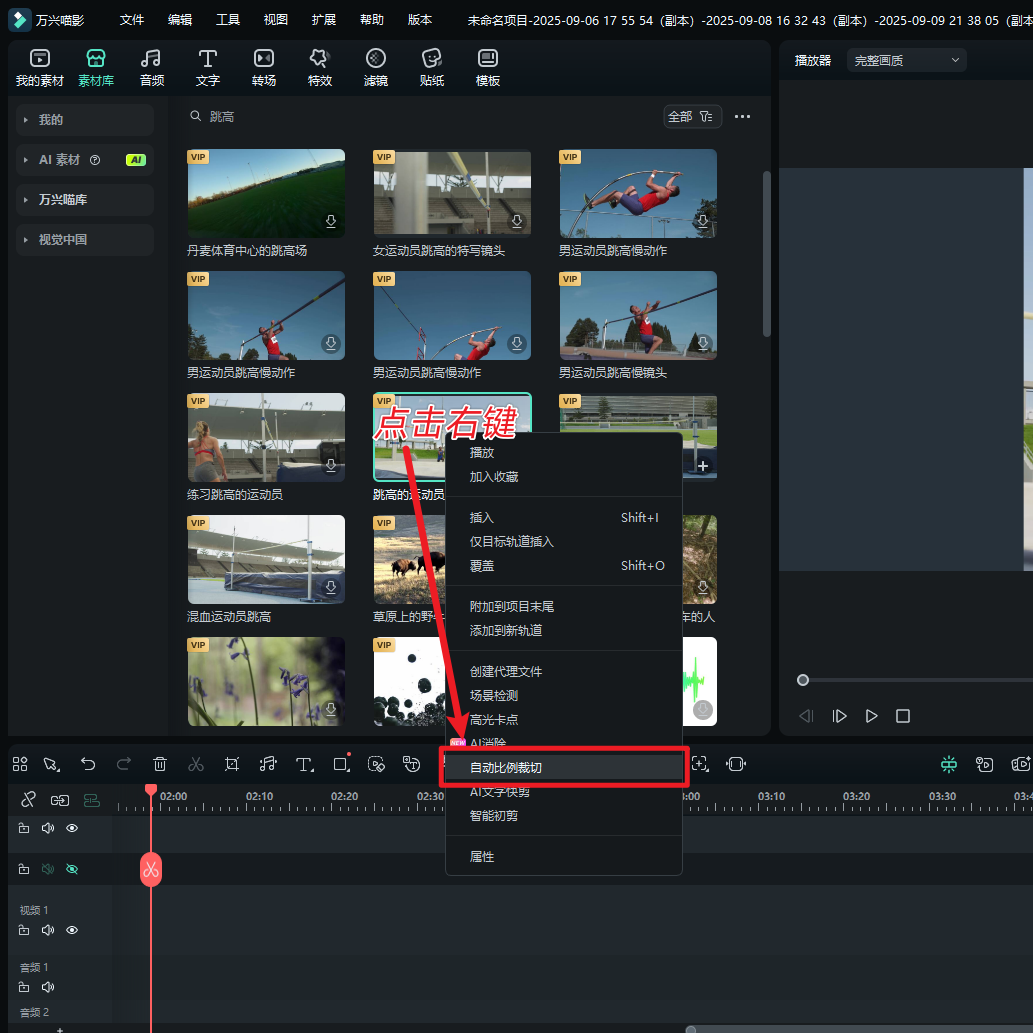Toggle visibility eye of 视频 1 track
The width and height of the screenshot is (1033, 1033).
click(x=72, y=930)
